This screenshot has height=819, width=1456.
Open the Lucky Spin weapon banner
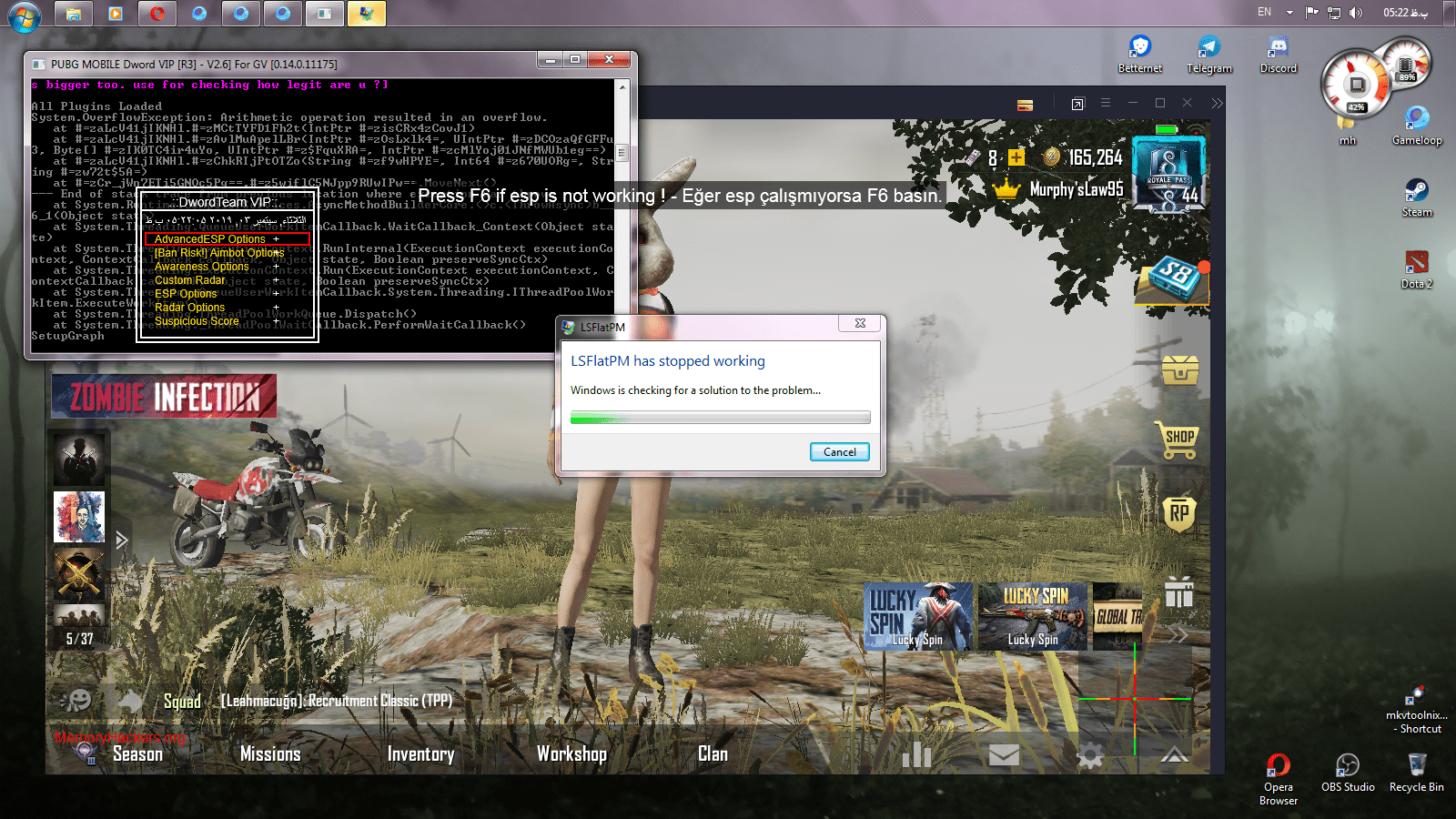tap(1033, 616)
